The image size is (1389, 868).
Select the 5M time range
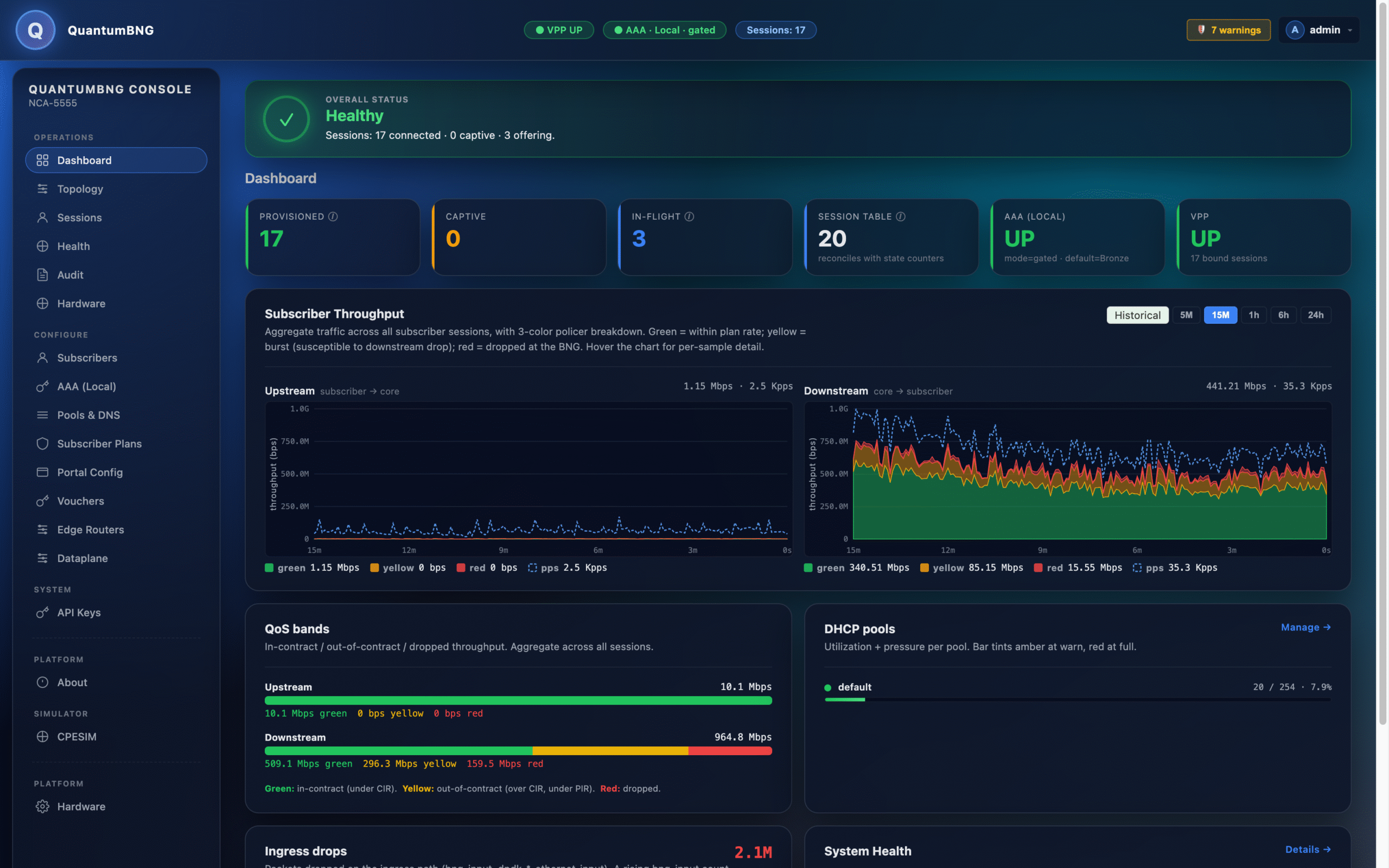(1186, 315)
